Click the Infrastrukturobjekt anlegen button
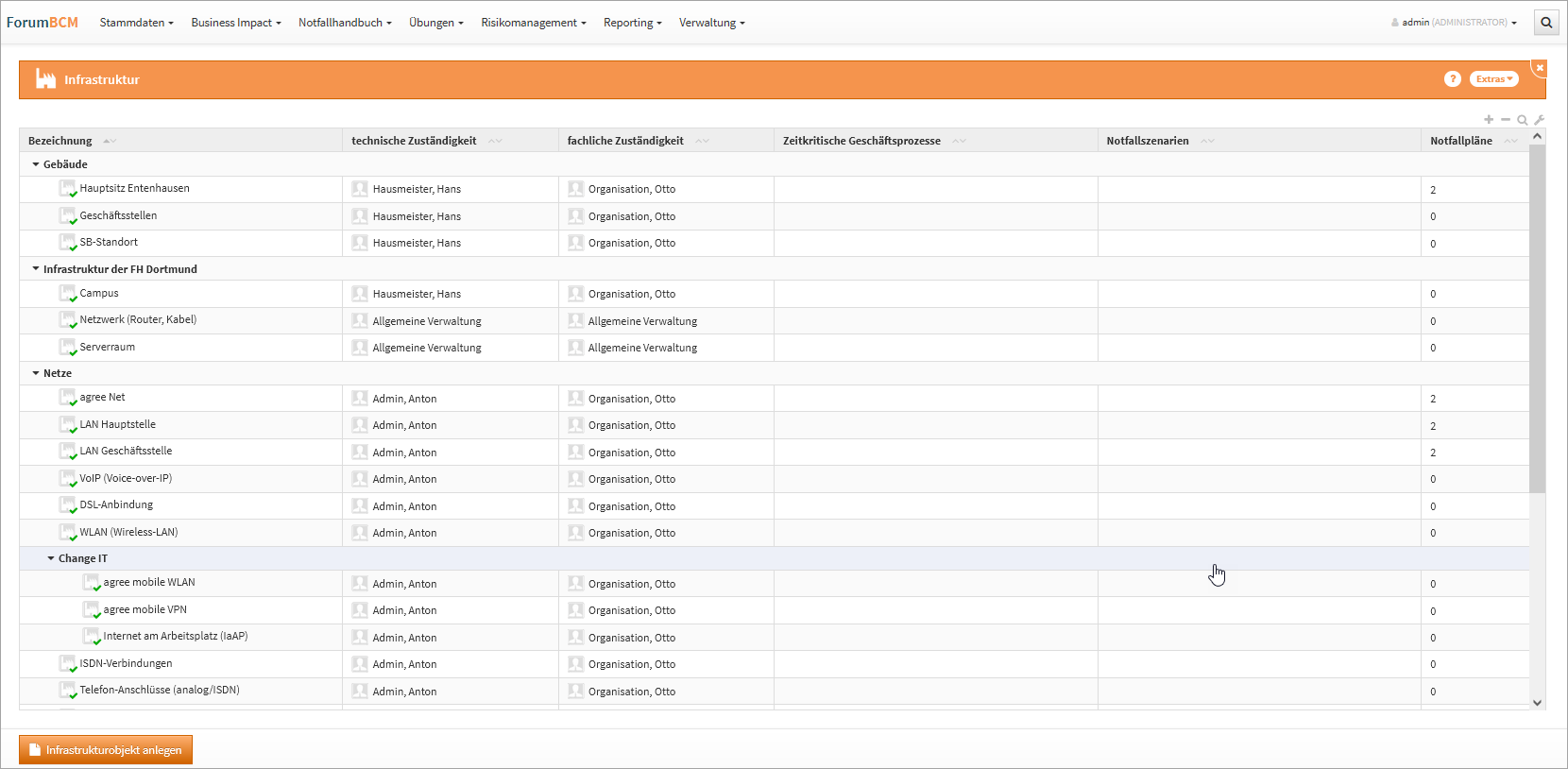Viewport: 1568px width, 769px height. [x=106, y=750]
